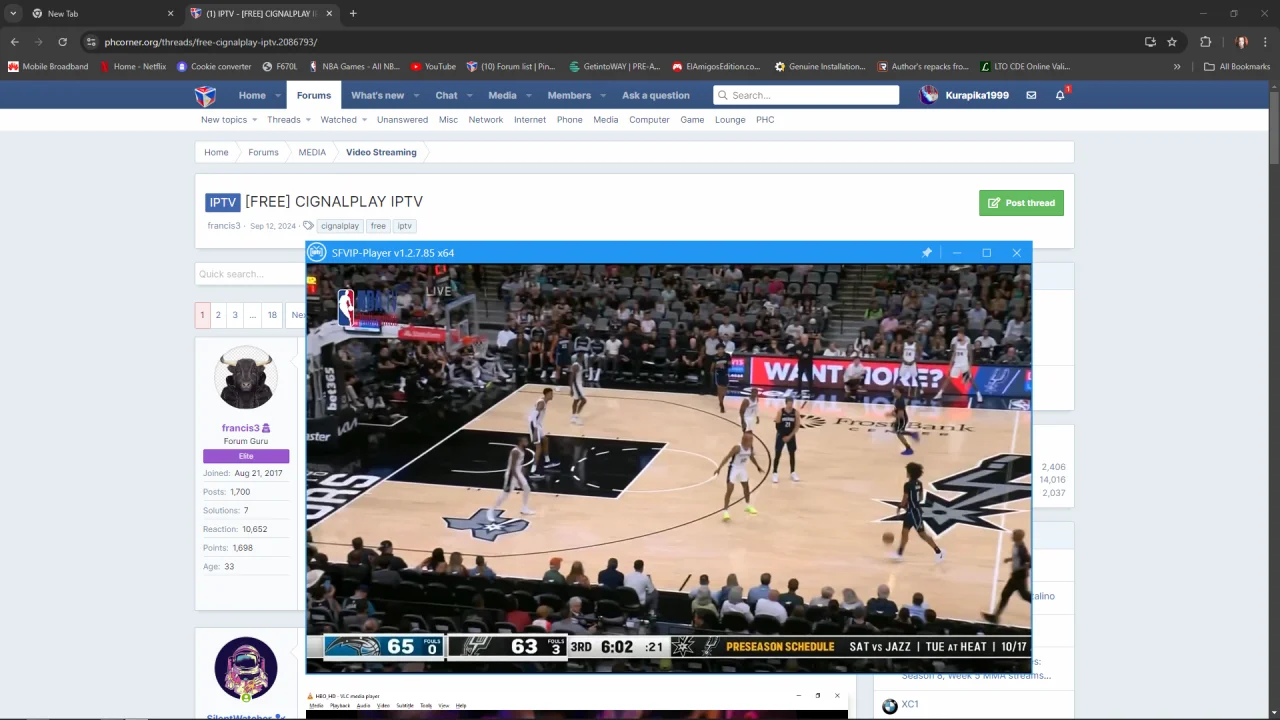The image size is (1280, 720).
Task: Expand the What's new dropdown arrow
Action: [x=415, y=96]
